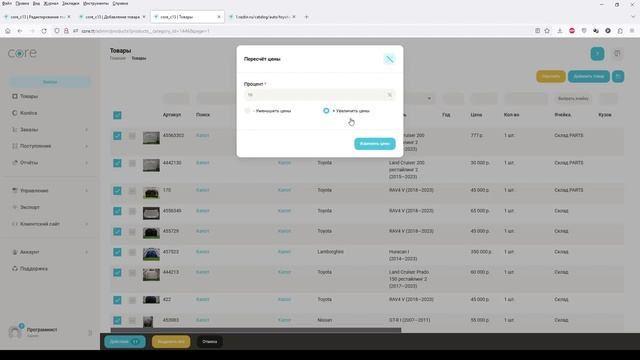640x360 pixels.
Task: Toggle the select-all checkbox in table header
Action: coord(117,115)
